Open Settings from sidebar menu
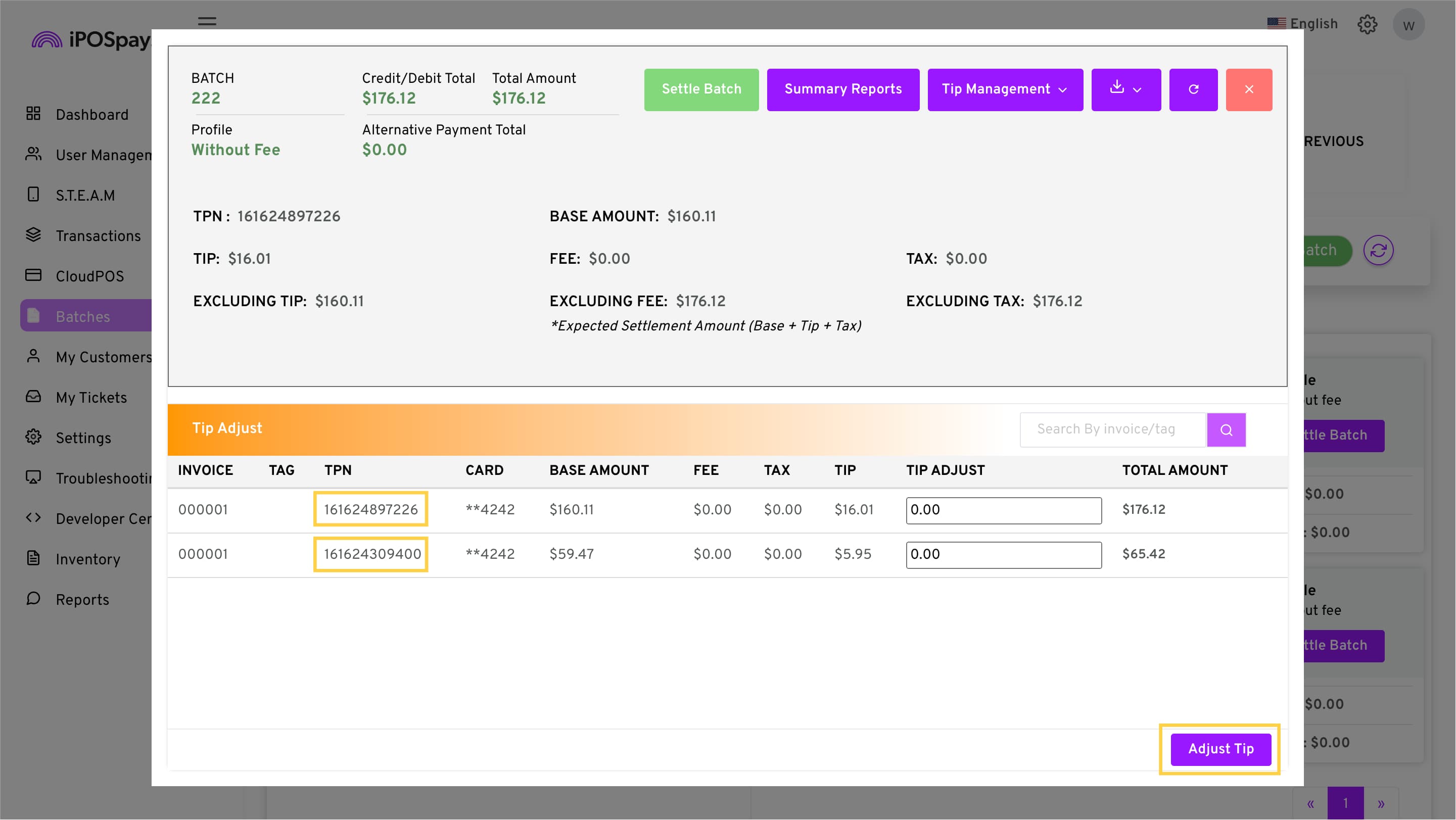The width and height of the screenshot is (1456, 820). coord(84,438)
